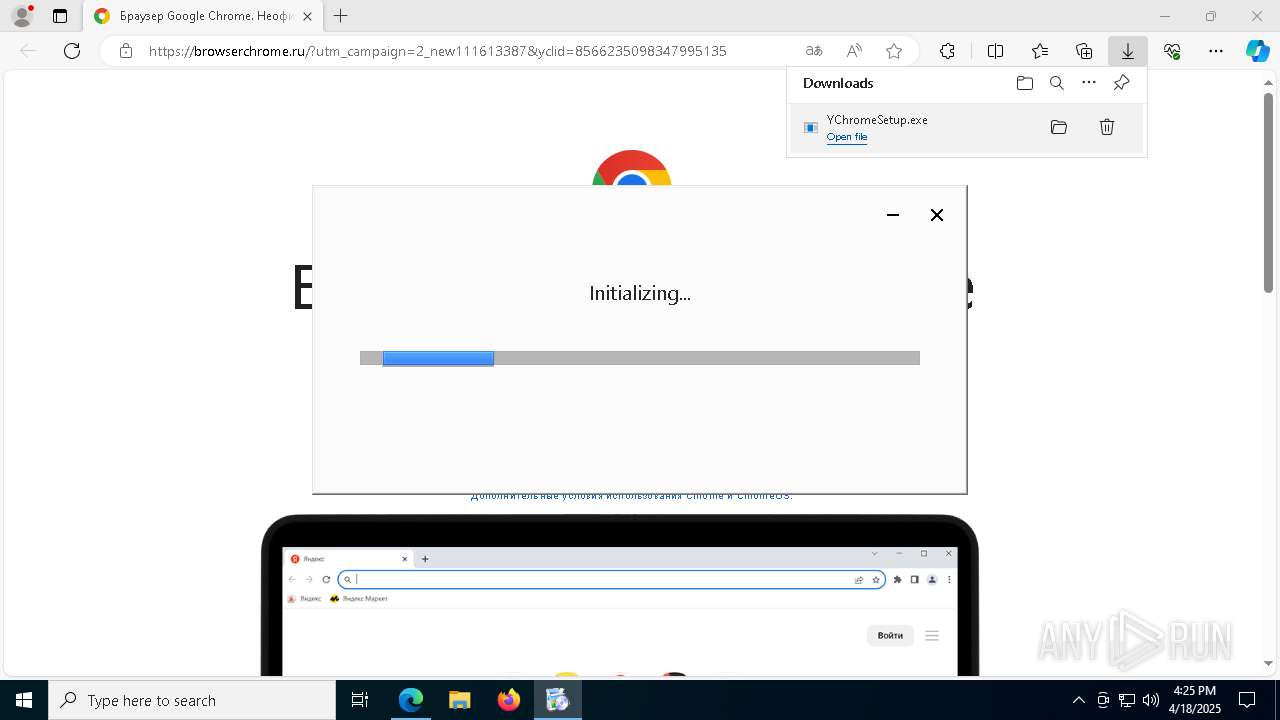Activate Read aloud icon
The width and height of the screenshot is (1280, 720).
854,51
